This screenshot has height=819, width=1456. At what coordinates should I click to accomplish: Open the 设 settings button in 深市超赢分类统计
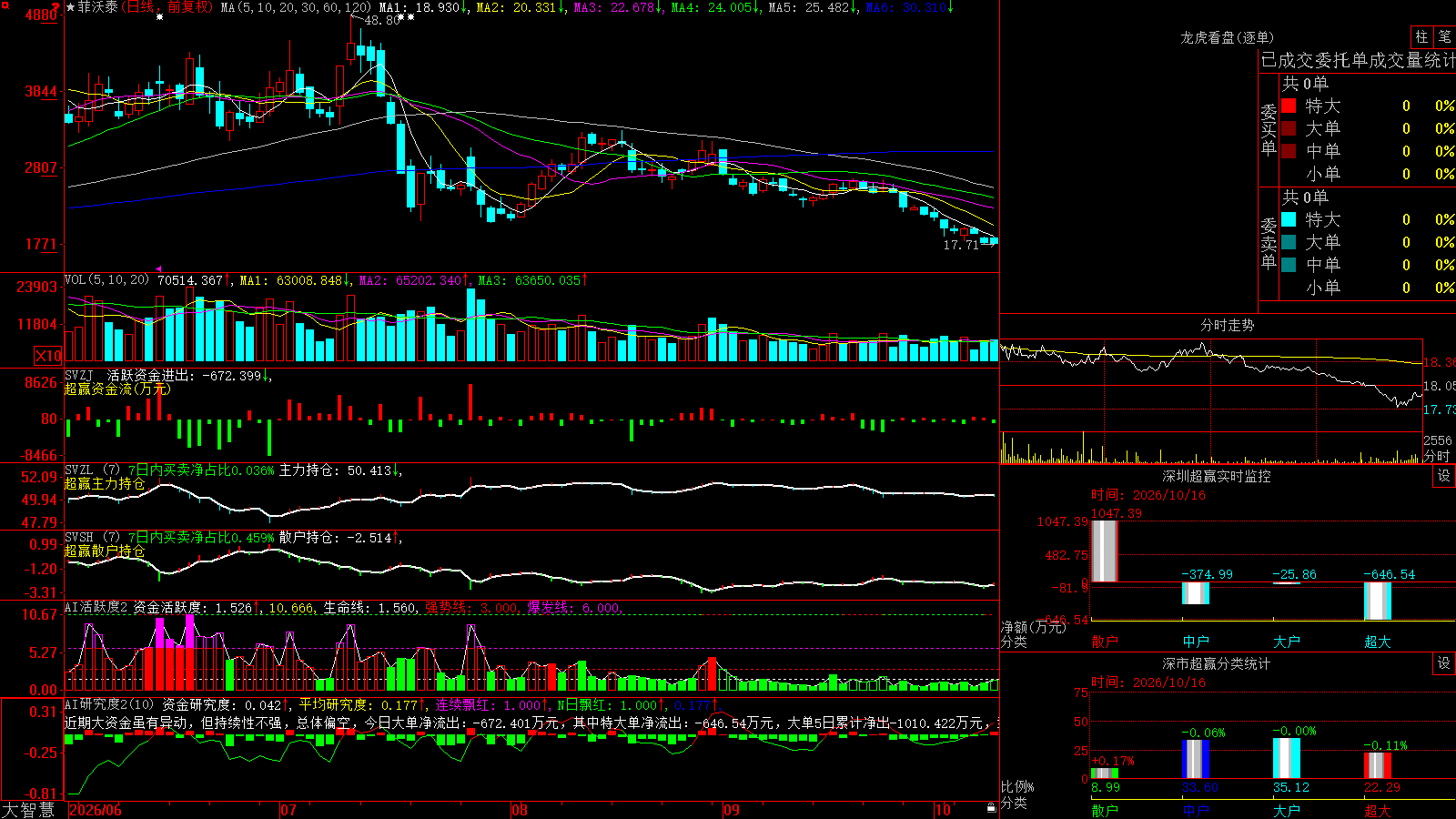click(x=1444, y=663)
